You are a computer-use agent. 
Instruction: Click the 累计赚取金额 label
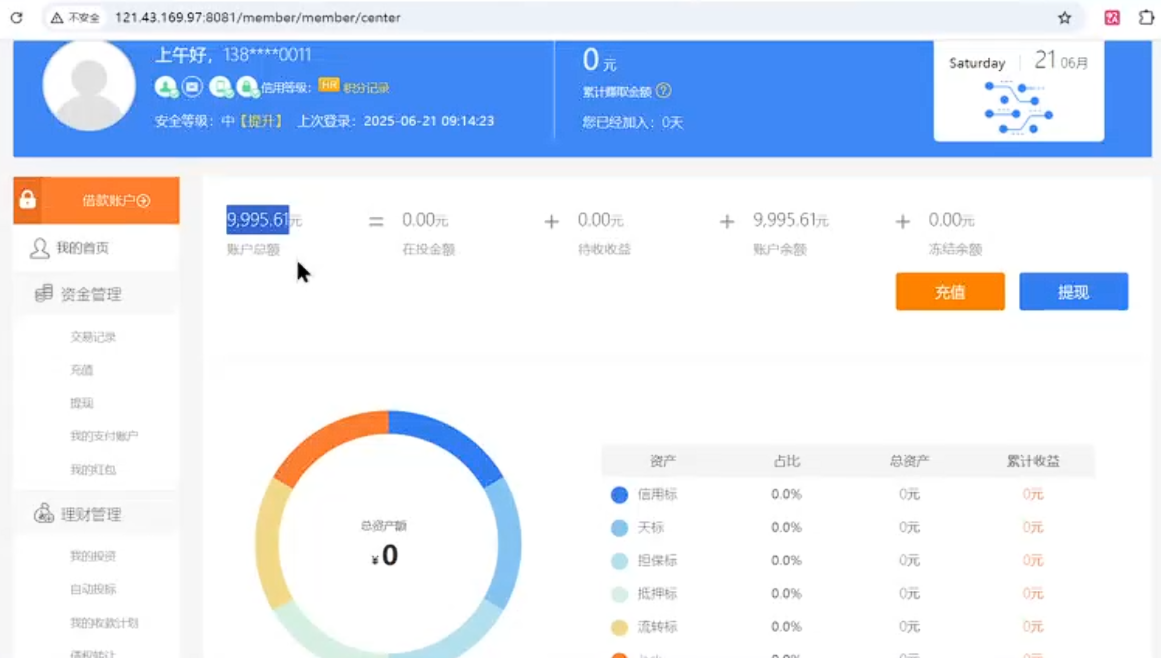(x=617, y=92)
